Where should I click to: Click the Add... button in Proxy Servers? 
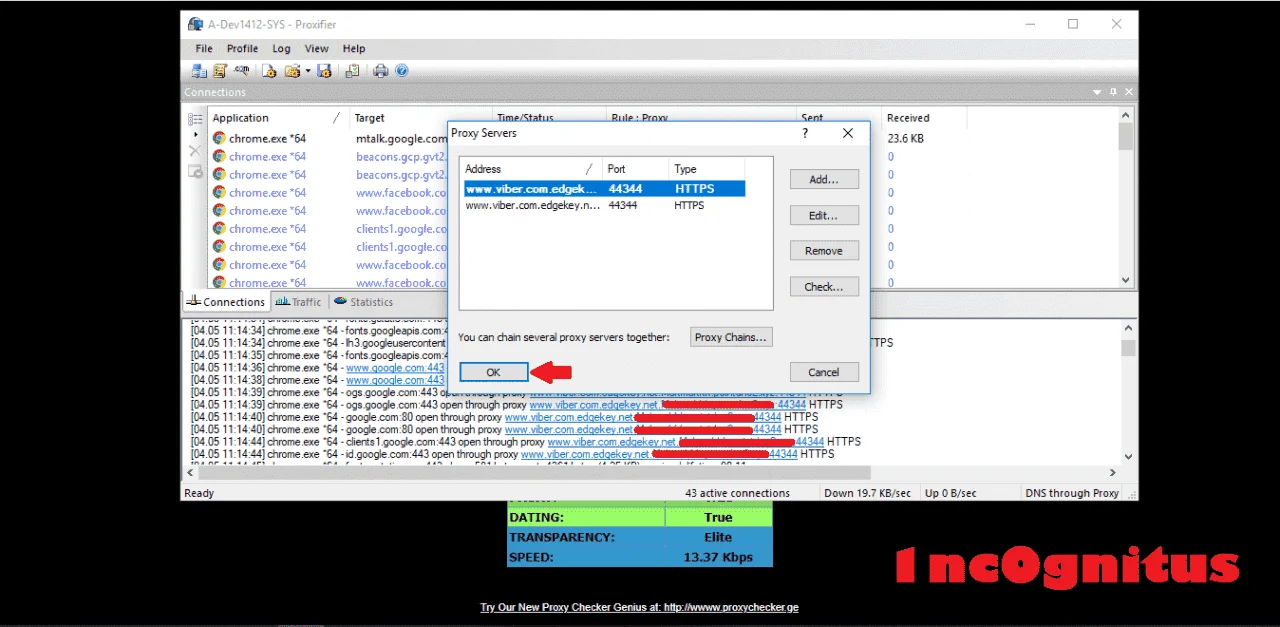pos(824,179)
